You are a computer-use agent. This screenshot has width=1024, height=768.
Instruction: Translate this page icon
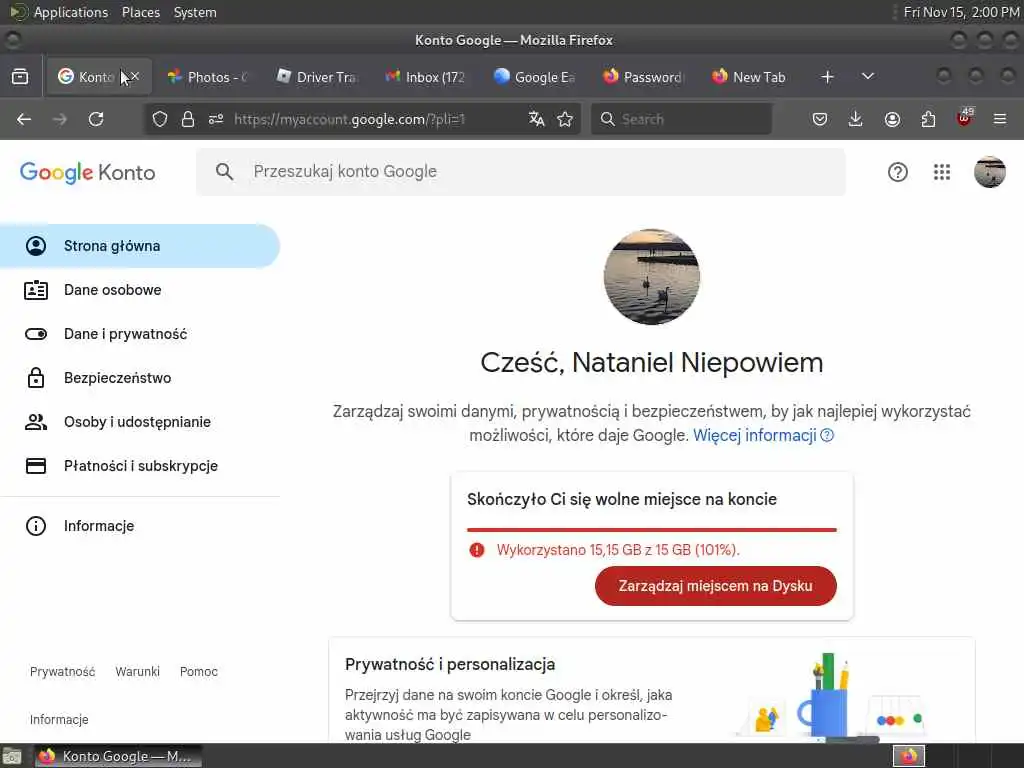537,119
